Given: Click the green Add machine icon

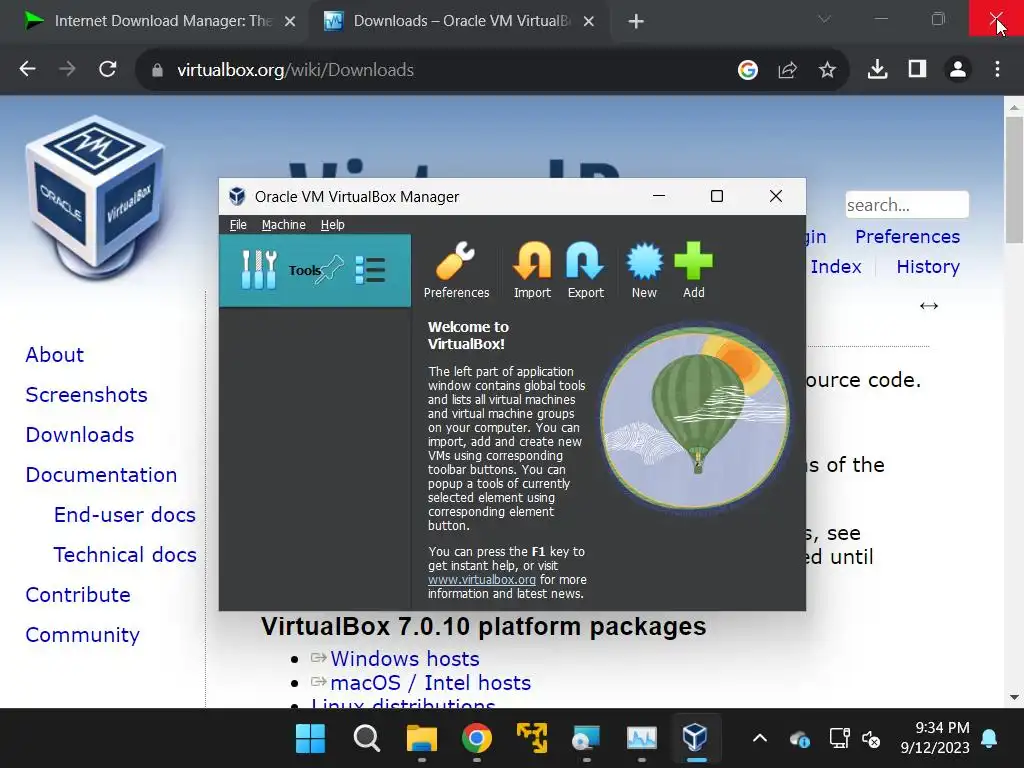Looking at the screenshot, I should pyautogui.click(x=694, y=270).
